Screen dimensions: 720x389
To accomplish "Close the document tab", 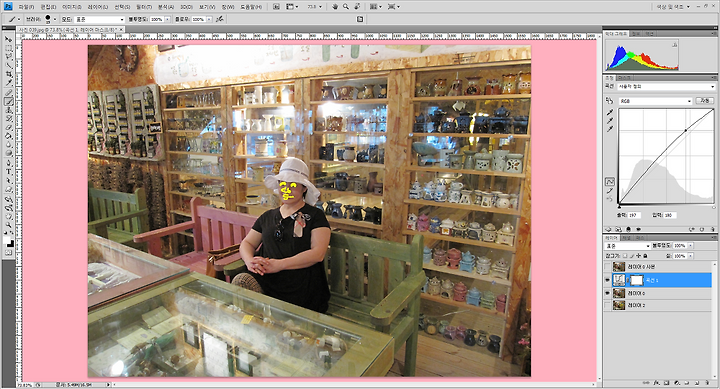I will 121,29.
